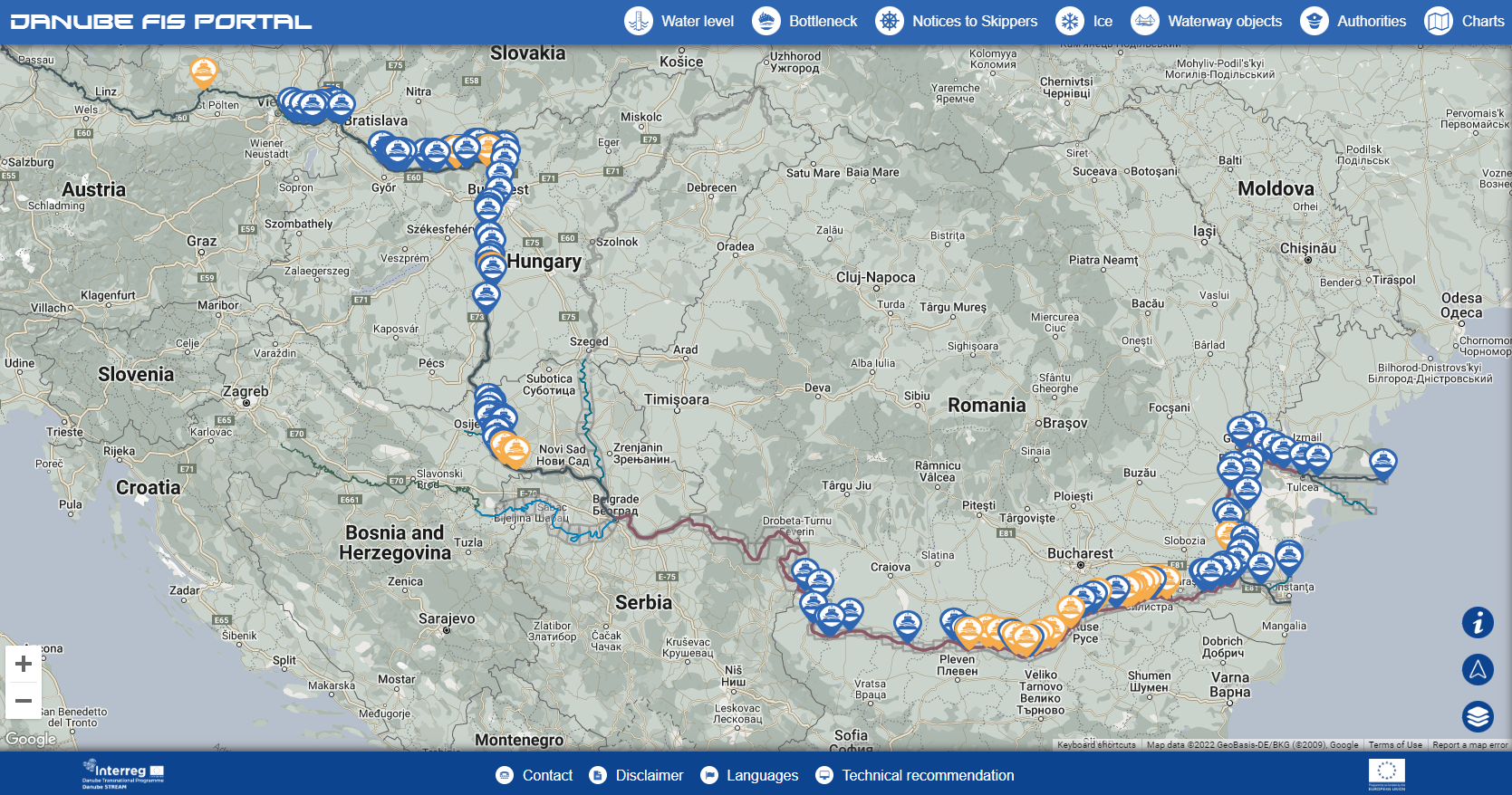Open Technical recommendation link
The image size is (1512, 795).
tap(928, 775)
